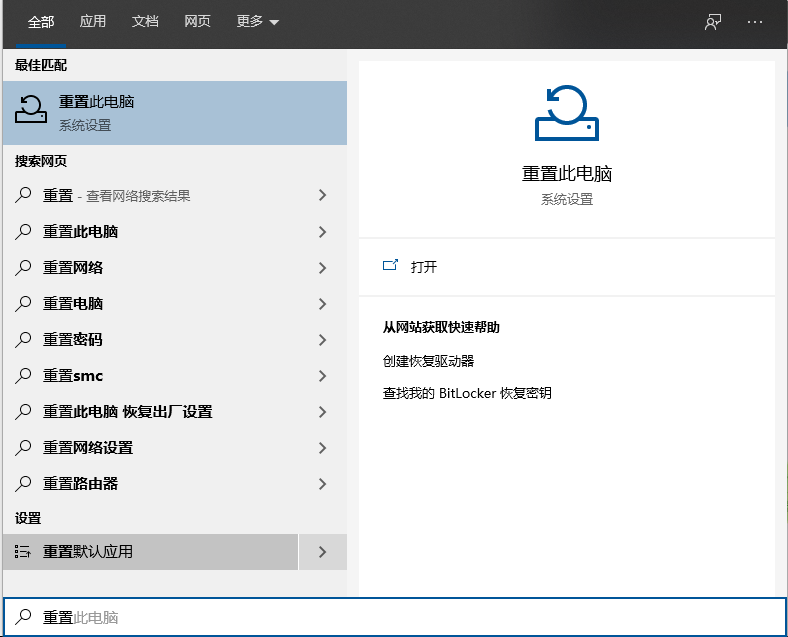This screenshot has width=788, height=637.
Task: Click the open icon next to 打开
Action: 390,266
